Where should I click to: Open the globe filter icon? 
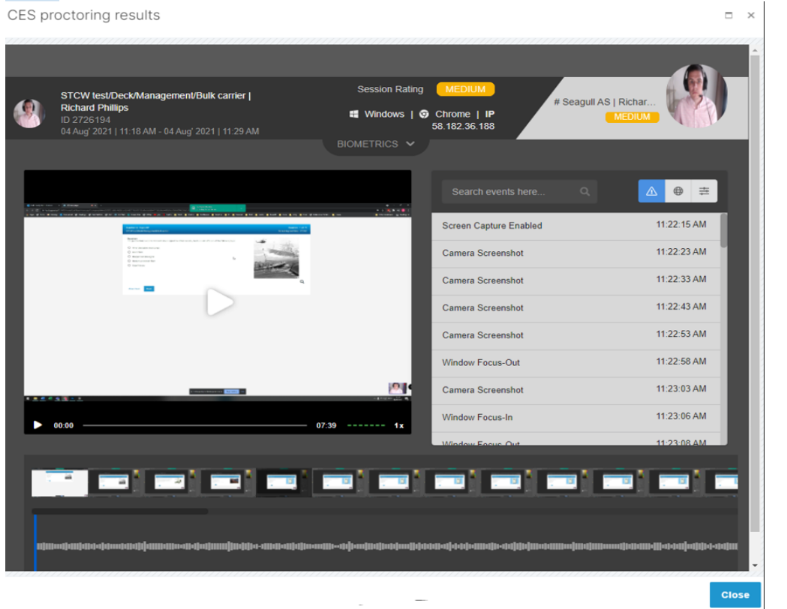(678, 191)
